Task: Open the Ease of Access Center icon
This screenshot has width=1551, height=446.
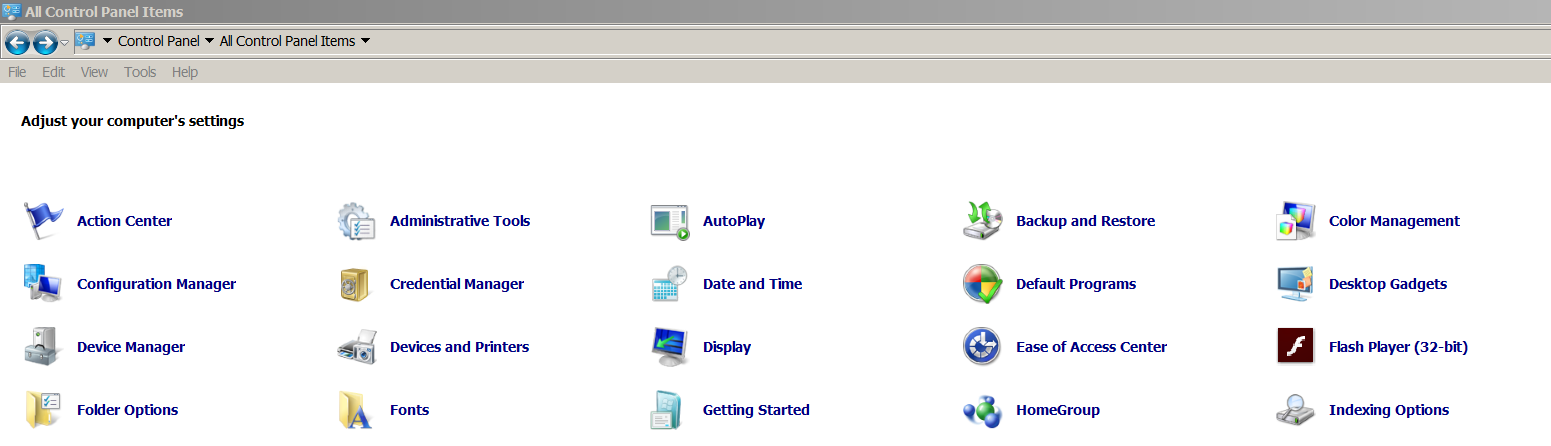Action: click(982, 347)
